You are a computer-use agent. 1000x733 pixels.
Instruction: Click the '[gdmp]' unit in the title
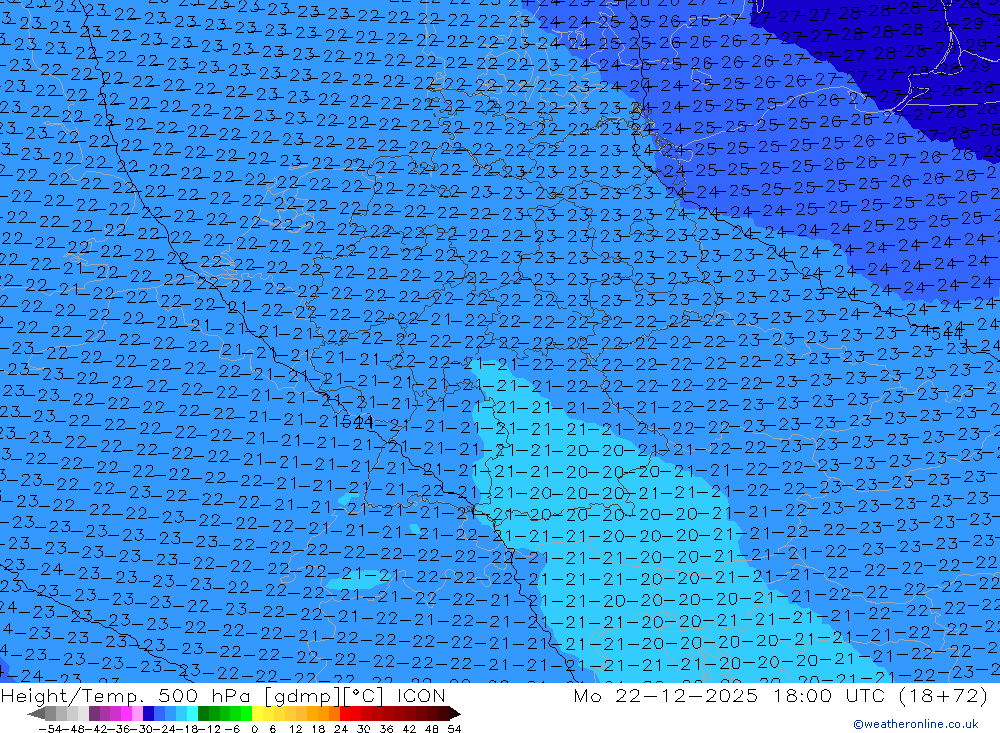[x=302, y=695]
